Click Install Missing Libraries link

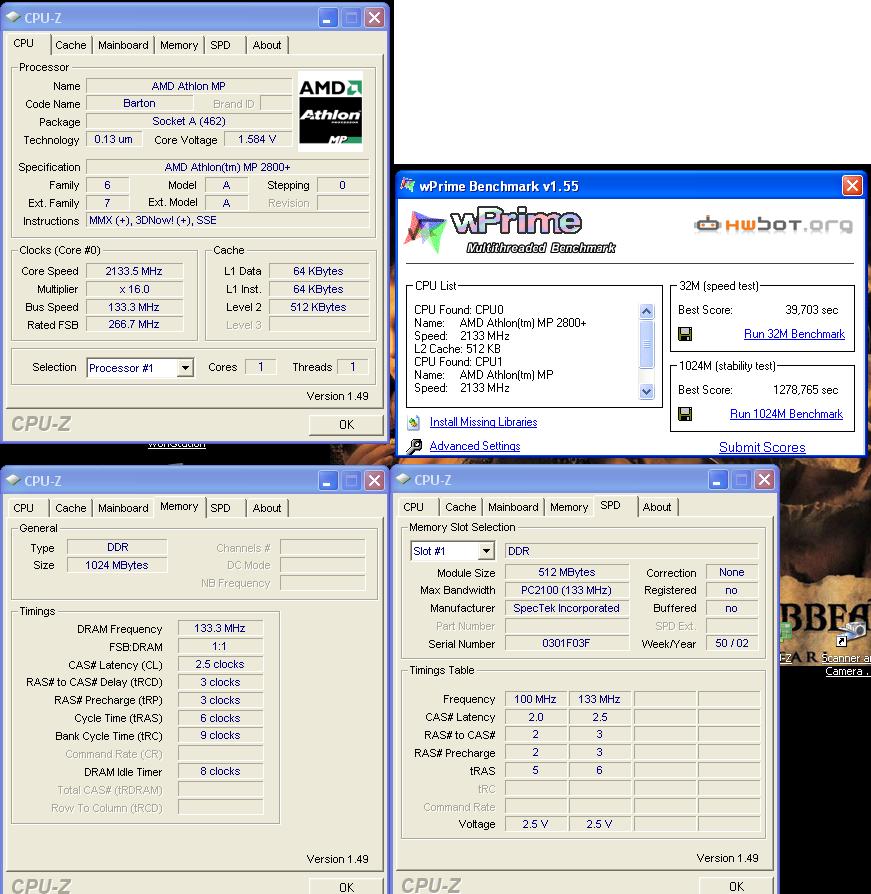pos(483,422)
